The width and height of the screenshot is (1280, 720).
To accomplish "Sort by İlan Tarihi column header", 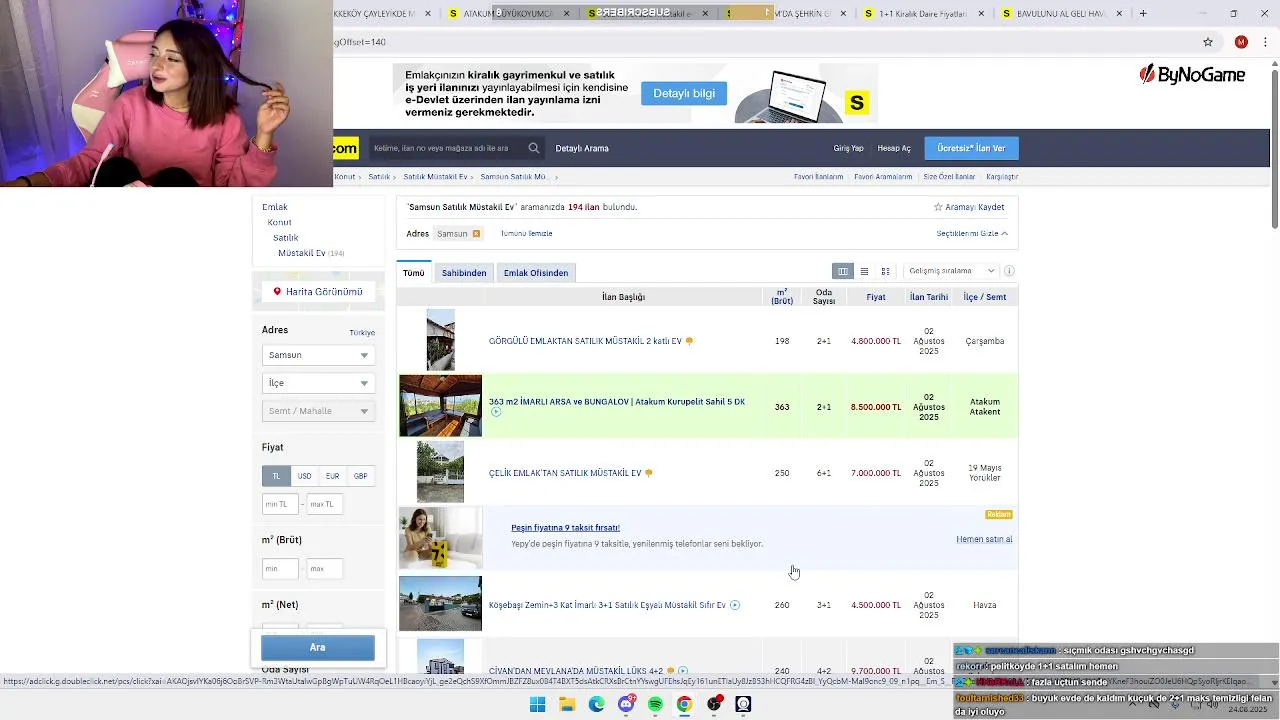I will (x=929, y=297).
